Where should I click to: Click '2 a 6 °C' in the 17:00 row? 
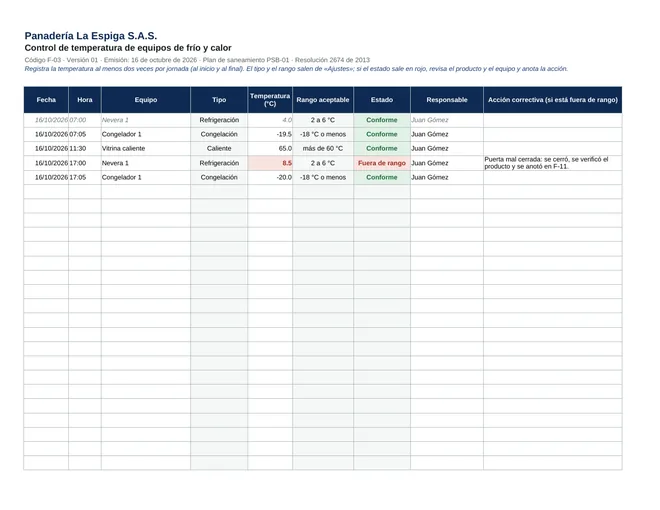(323, 163)
